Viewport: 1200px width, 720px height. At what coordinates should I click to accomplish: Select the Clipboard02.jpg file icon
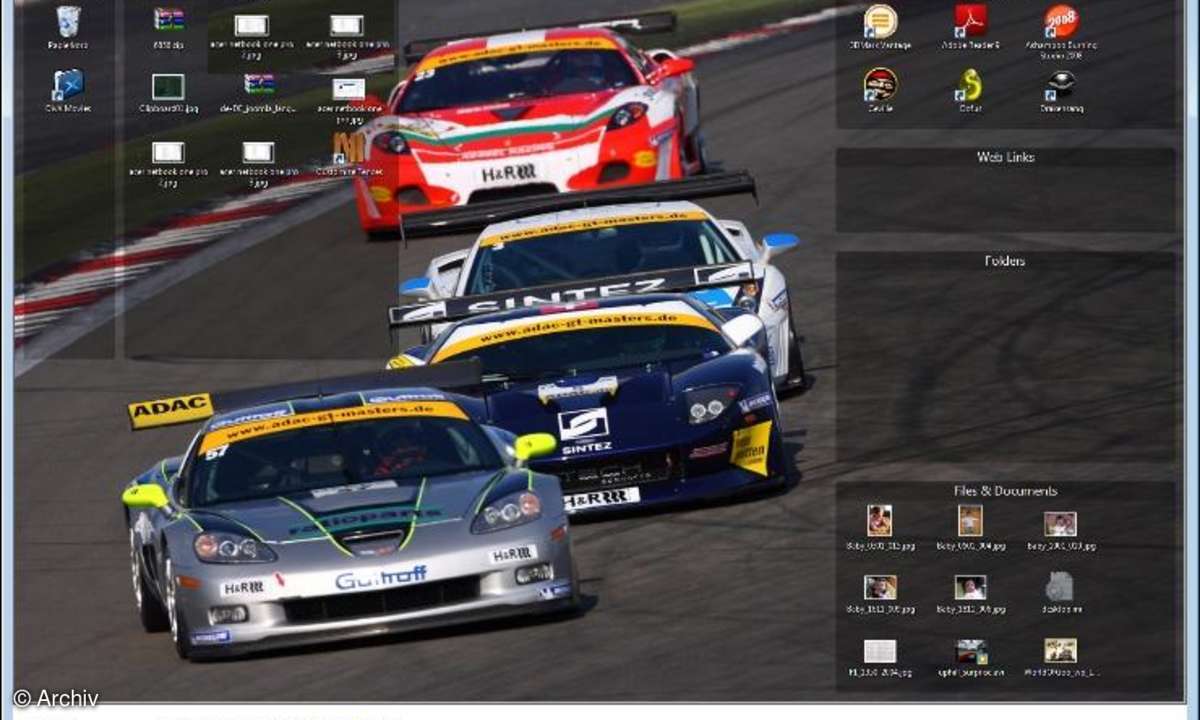click(x=168, y=87)
